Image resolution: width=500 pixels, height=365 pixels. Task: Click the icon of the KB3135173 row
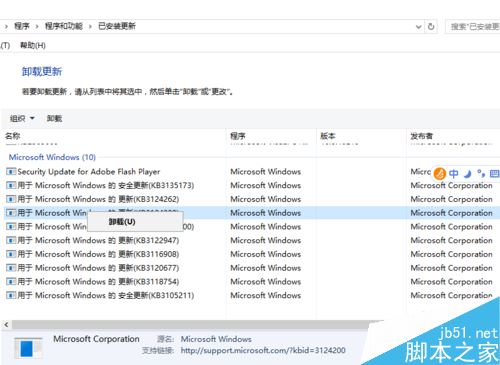click(11, 185)
